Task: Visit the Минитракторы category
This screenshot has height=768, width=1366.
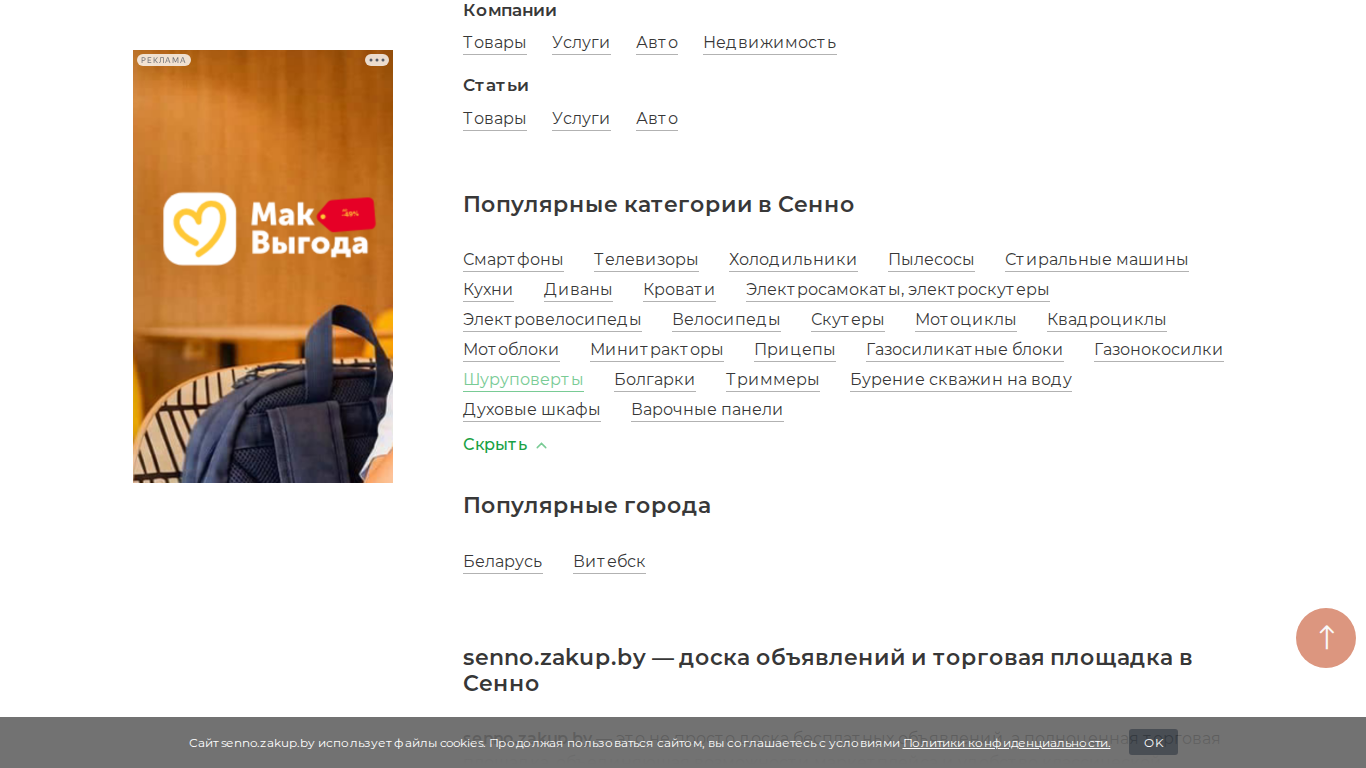Action: point(657,350)
